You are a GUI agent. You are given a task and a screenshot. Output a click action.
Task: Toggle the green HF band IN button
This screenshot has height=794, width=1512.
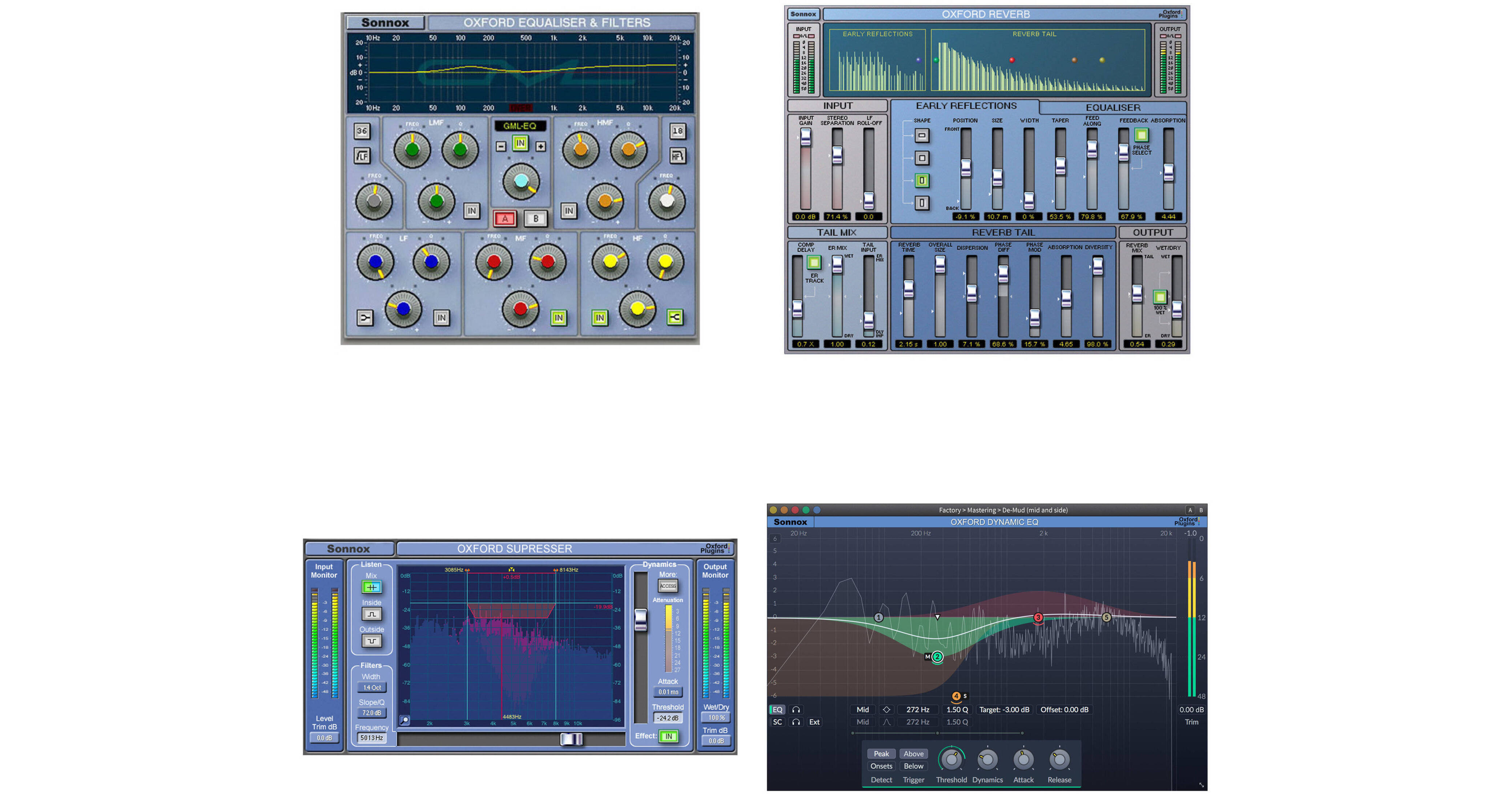click(599, 318)
